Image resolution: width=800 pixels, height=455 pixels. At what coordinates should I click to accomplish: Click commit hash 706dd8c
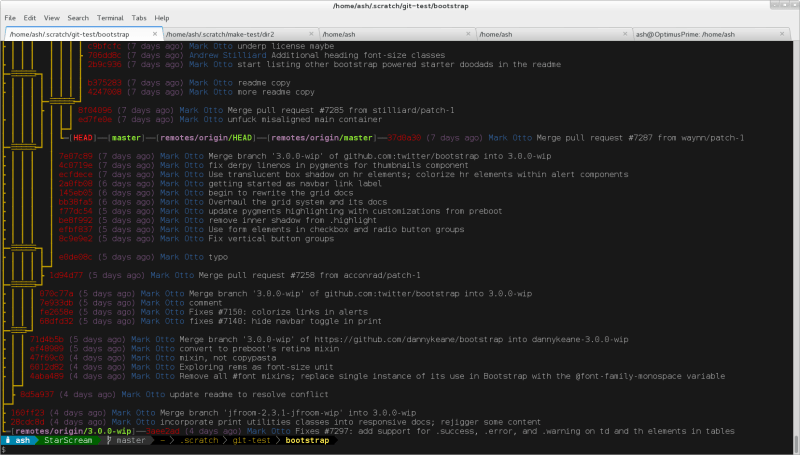click(x=105, y=55)
